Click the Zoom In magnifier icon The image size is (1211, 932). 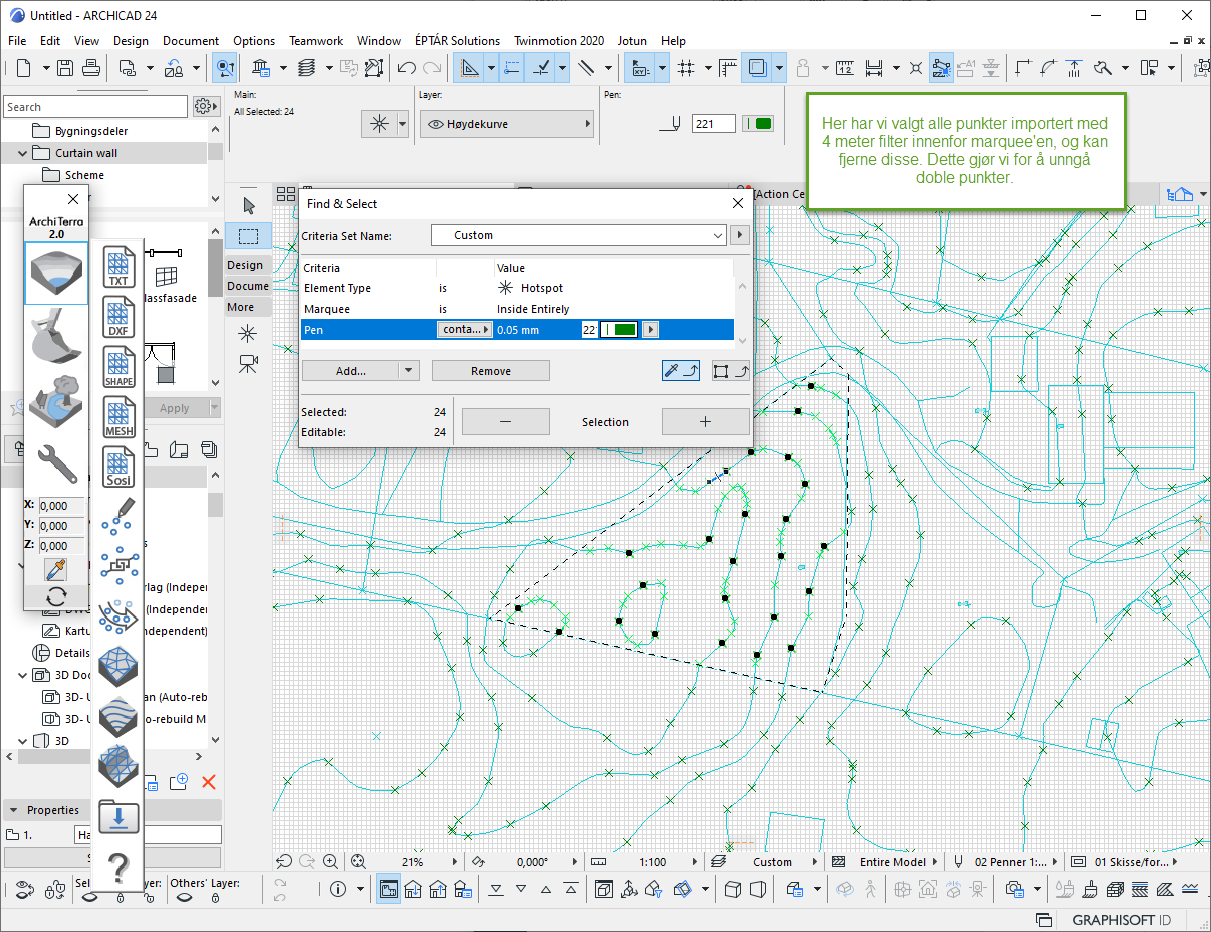(x=332, y=861)
